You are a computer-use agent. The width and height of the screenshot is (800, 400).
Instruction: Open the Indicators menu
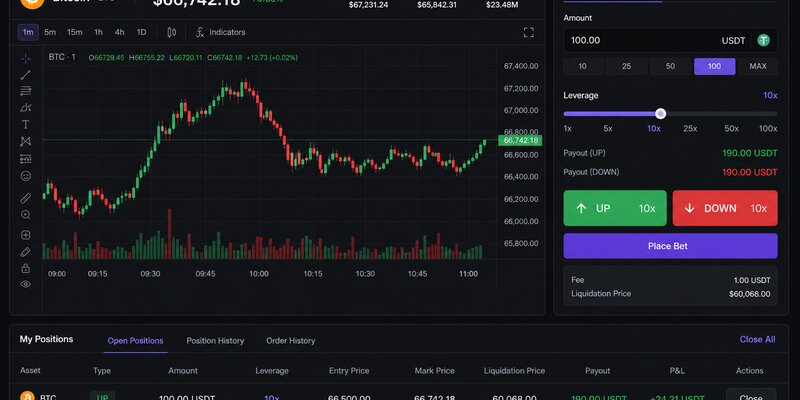[221, 32]
